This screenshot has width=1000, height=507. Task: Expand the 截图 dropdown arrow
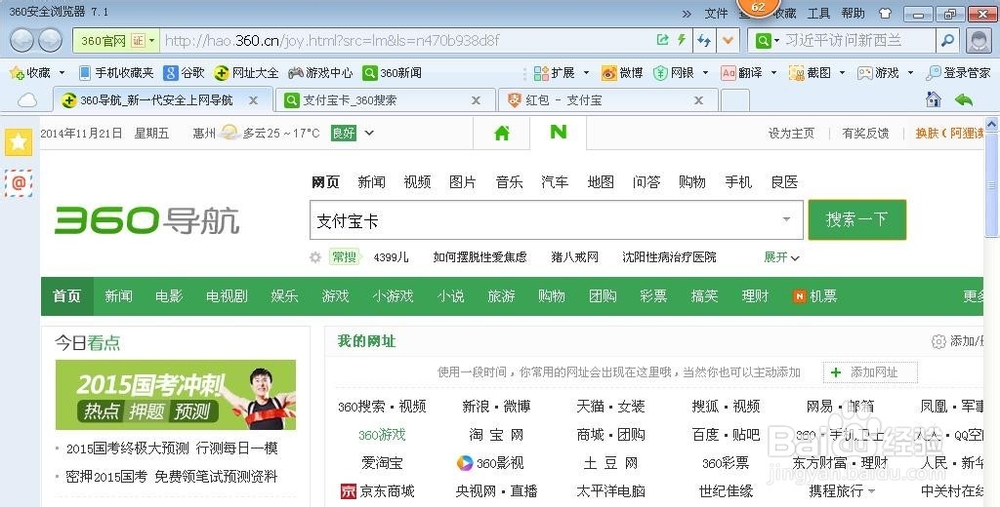[842, 73]
